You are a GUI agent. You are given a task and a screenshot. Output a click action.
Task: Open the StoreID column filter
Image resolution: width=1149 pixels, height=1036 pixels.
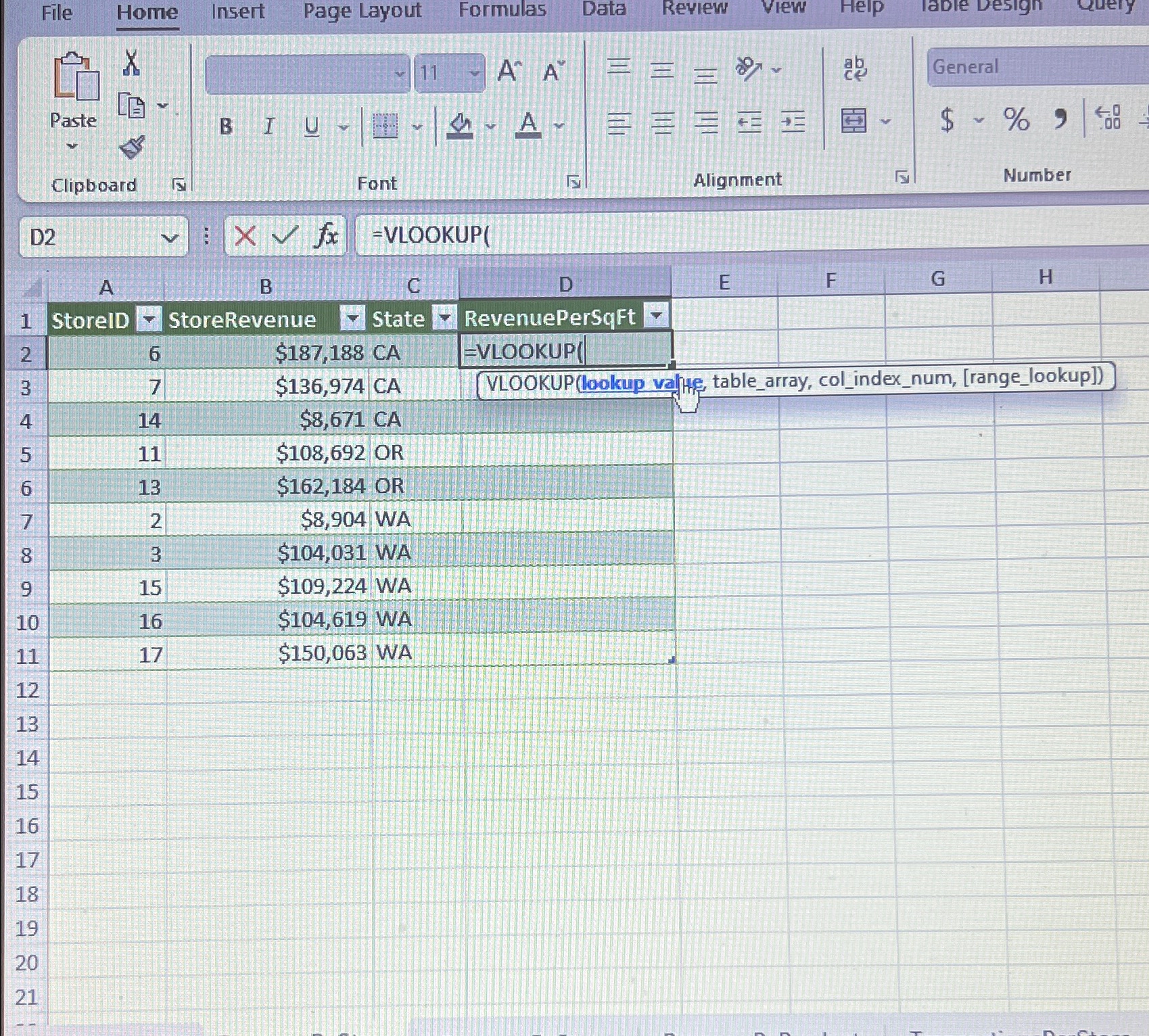148,318
